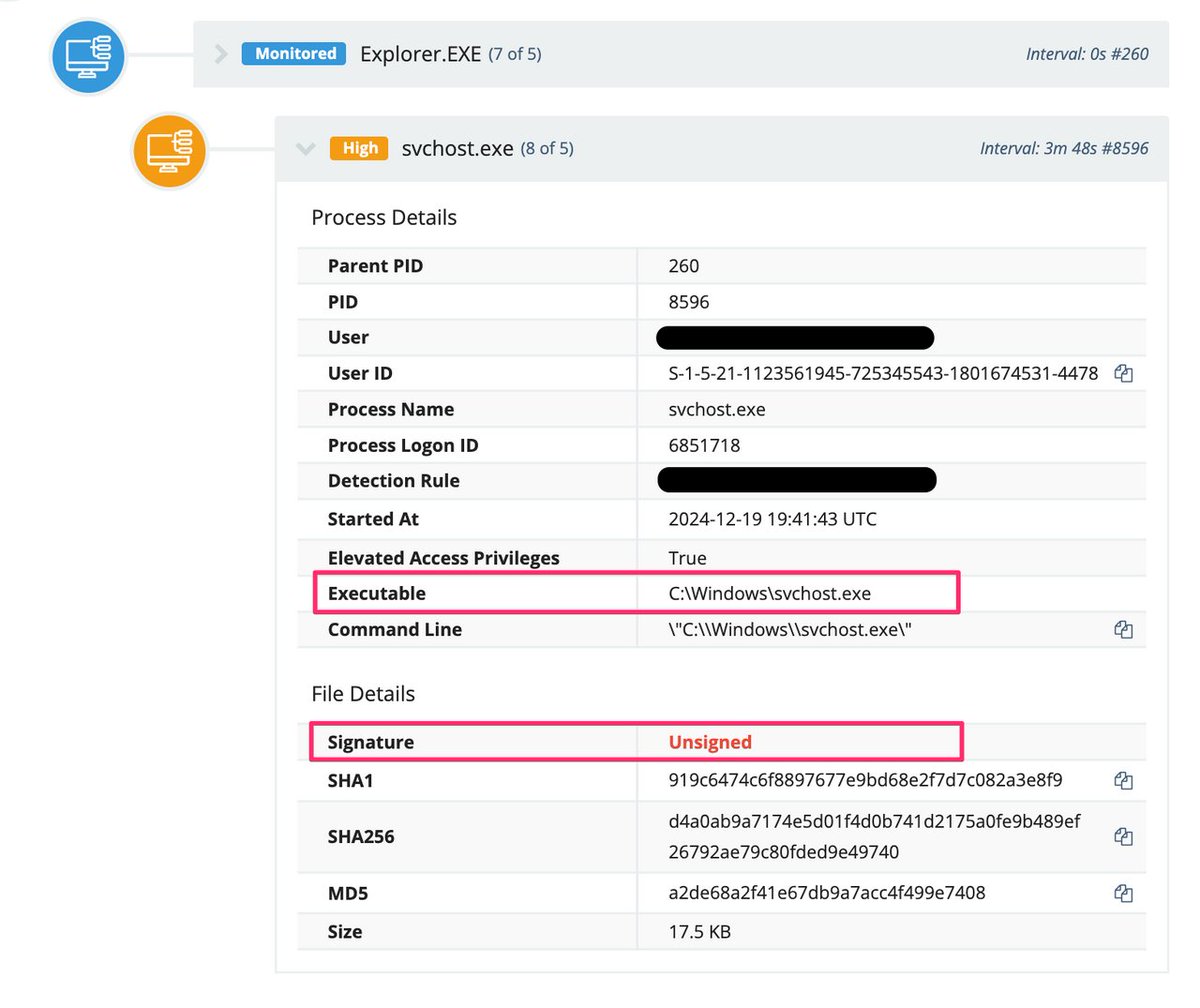
Task: Select the Process Name value svchost.exe
Action: 717,410
